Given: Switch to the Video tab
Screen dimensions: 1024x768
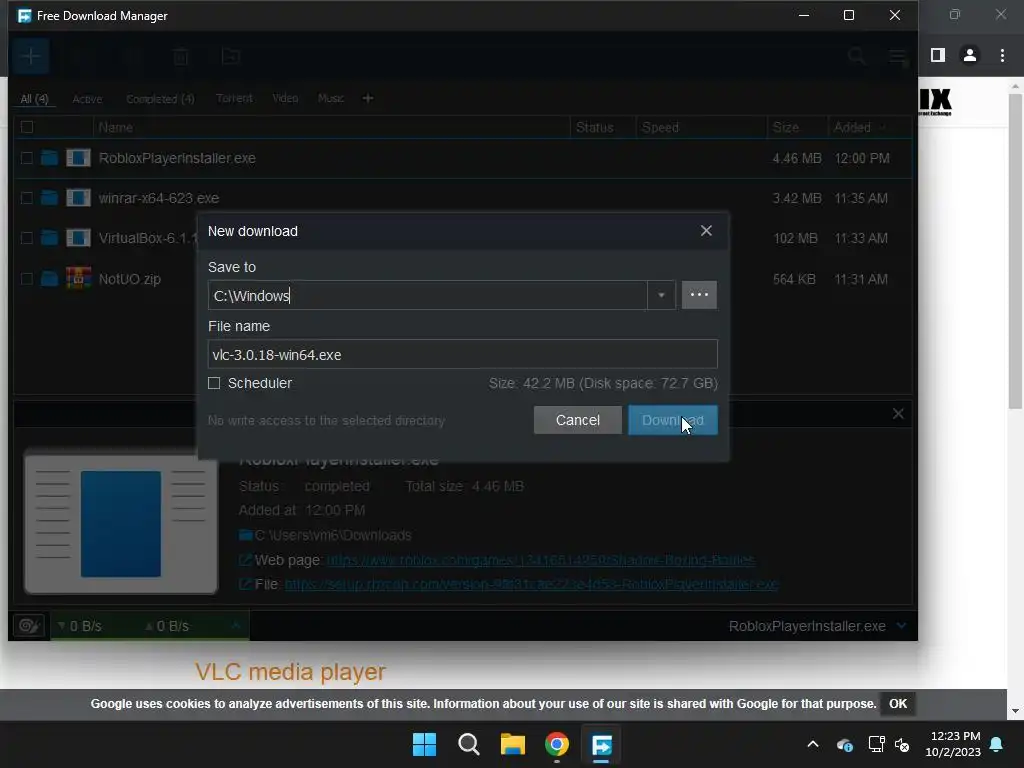Looking at the screenshot, I should 285,98.
